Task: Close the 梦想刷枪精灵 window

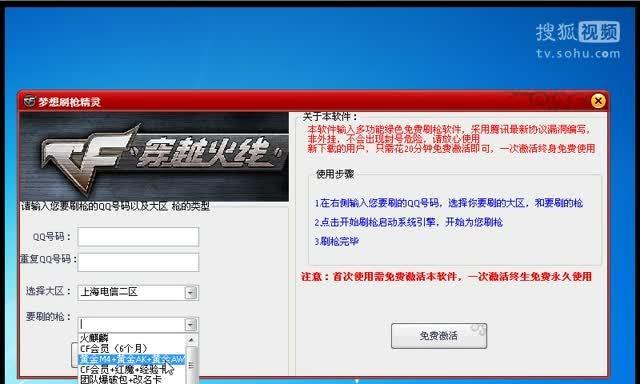Action: click(x=598, y=101)
